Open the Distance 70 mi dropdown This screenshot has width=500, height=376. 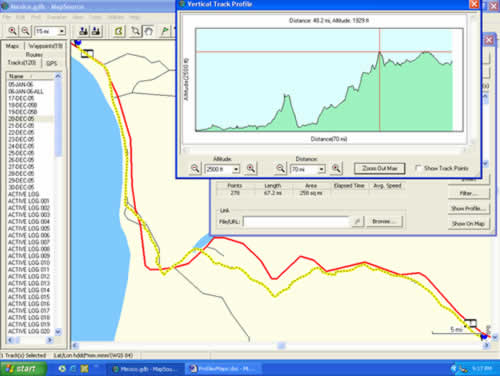point(321,169)
